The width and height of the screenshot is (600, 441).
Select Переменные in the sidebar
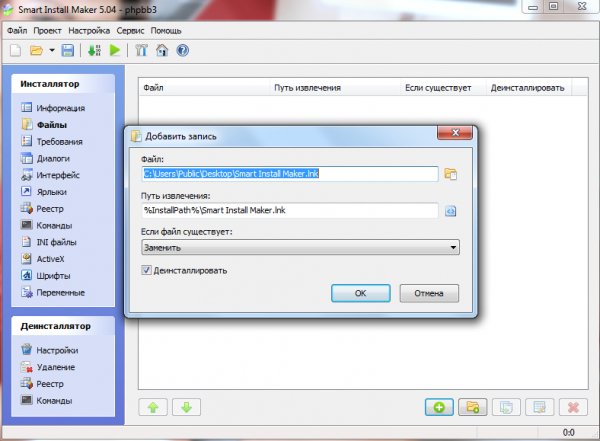60,293
